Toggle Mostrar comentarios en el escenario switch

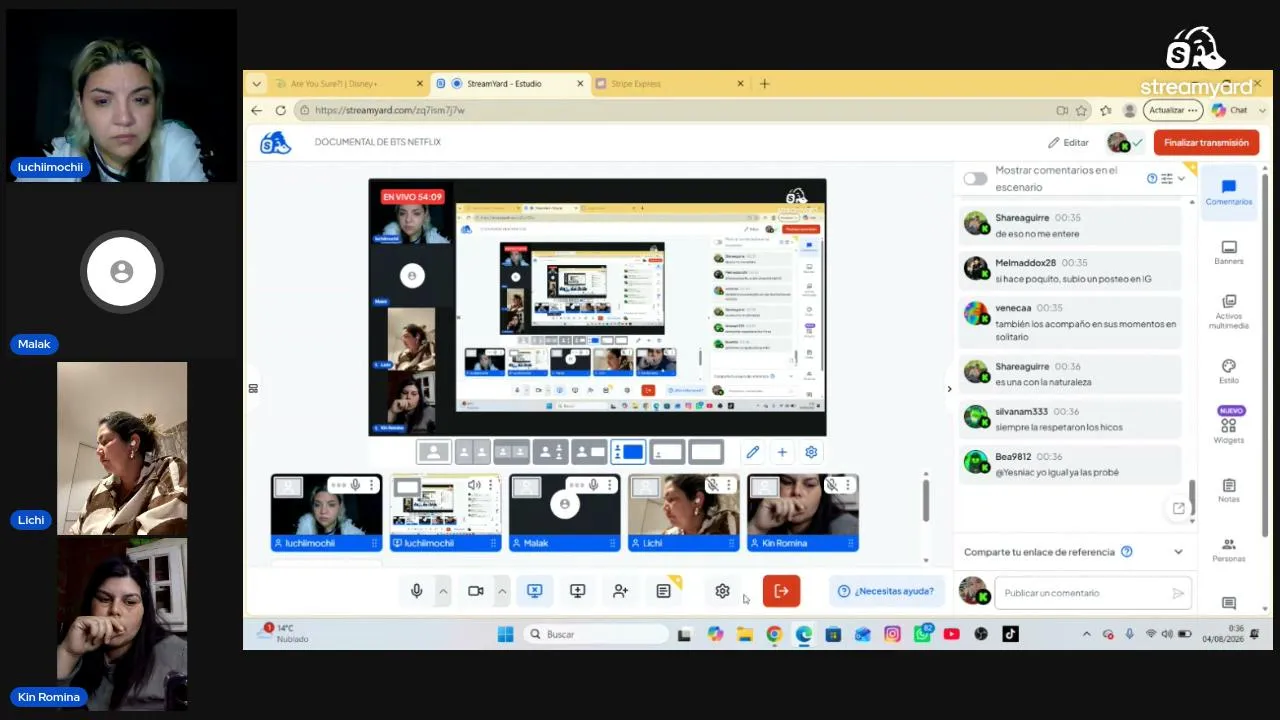click(x=975, y=179)
